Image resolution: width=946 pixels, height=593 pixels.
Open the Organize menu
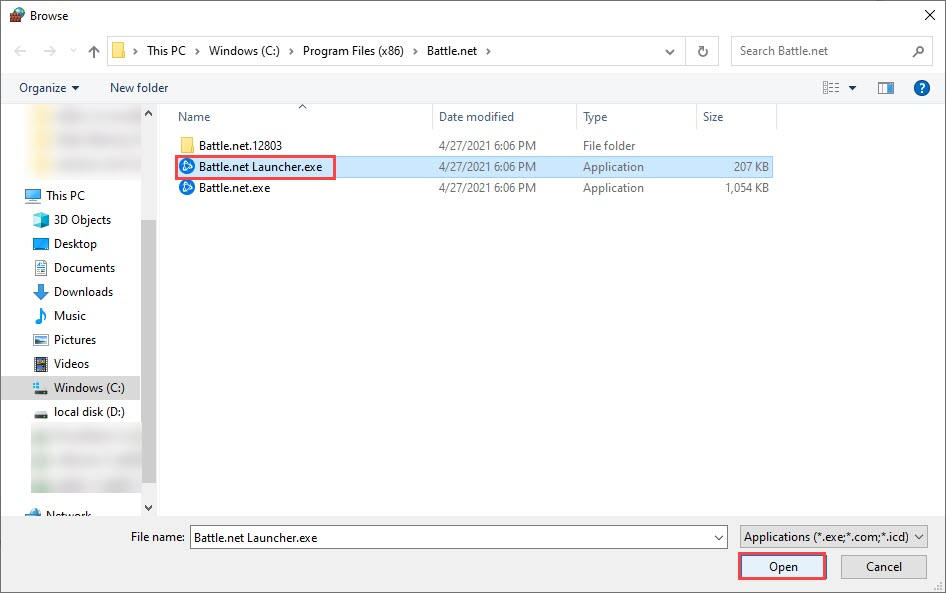(49, 88)
